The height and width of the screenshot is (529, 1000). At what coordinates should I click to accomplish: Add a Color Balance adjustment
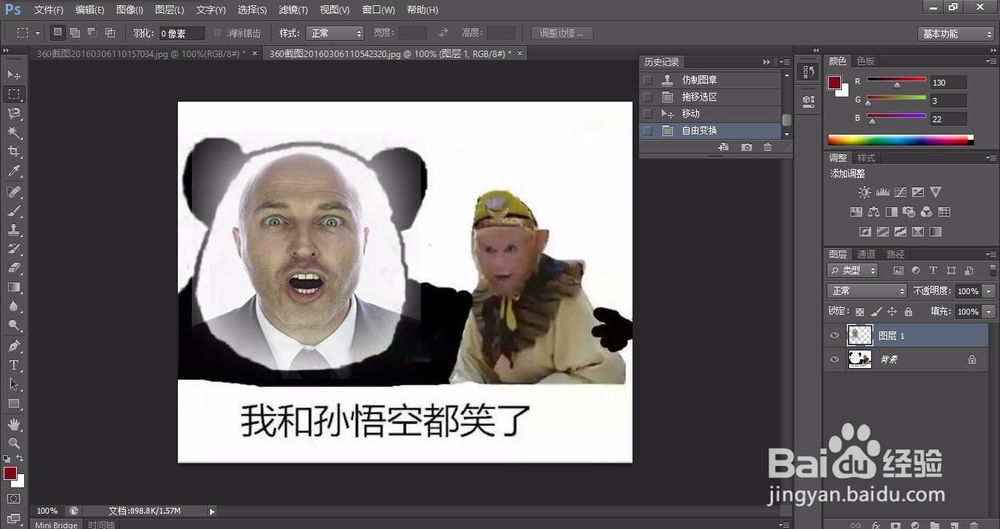[x=874, y=212]
